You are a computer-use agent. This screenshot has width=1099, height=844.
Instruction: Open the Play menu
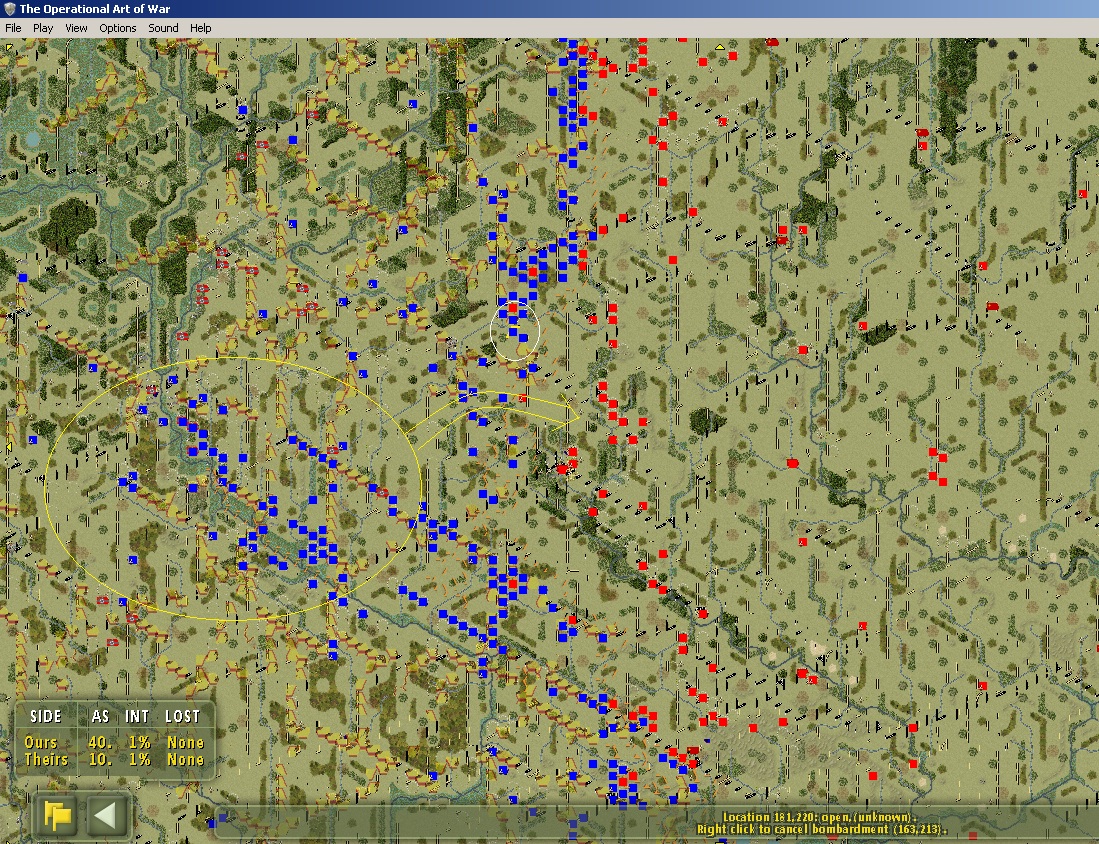[43, 28]
